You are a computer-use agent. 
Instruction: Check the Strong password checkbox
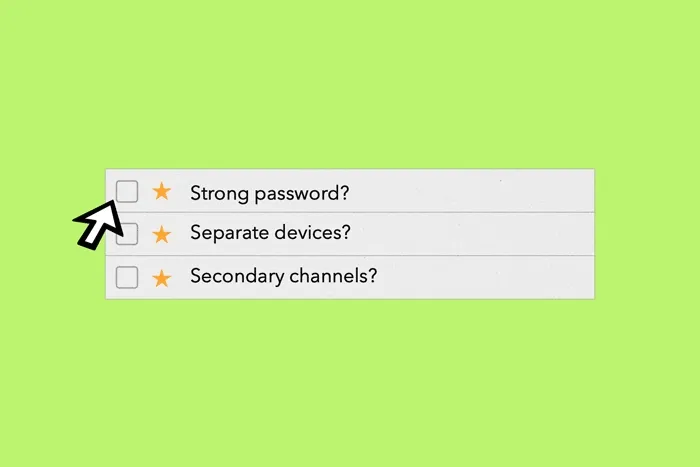(x=127, y=191)
